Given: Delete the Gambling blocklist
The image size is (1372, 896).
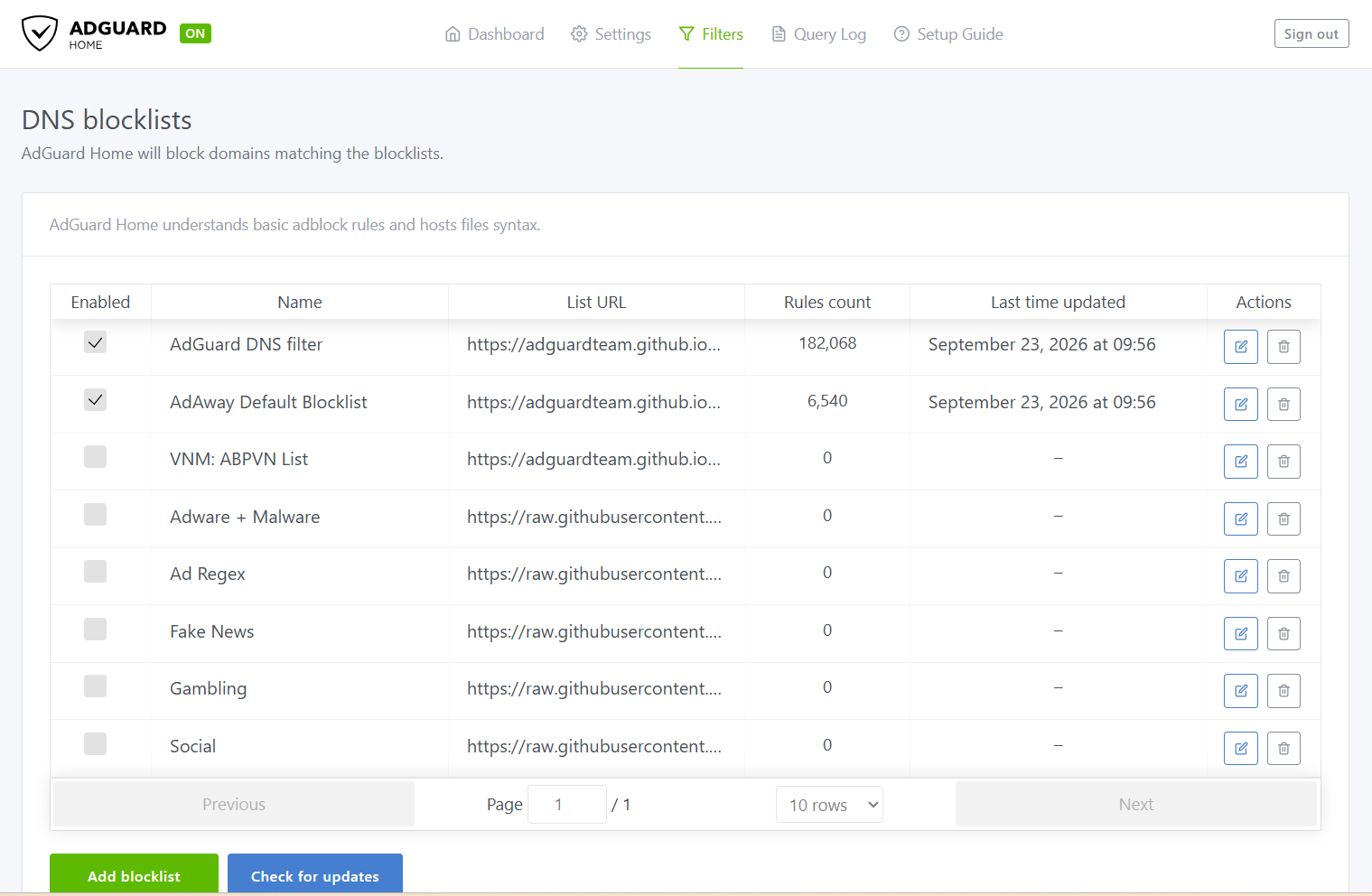Looking at the screenshot, I should pyautogui.click(x=1283, y=691).
